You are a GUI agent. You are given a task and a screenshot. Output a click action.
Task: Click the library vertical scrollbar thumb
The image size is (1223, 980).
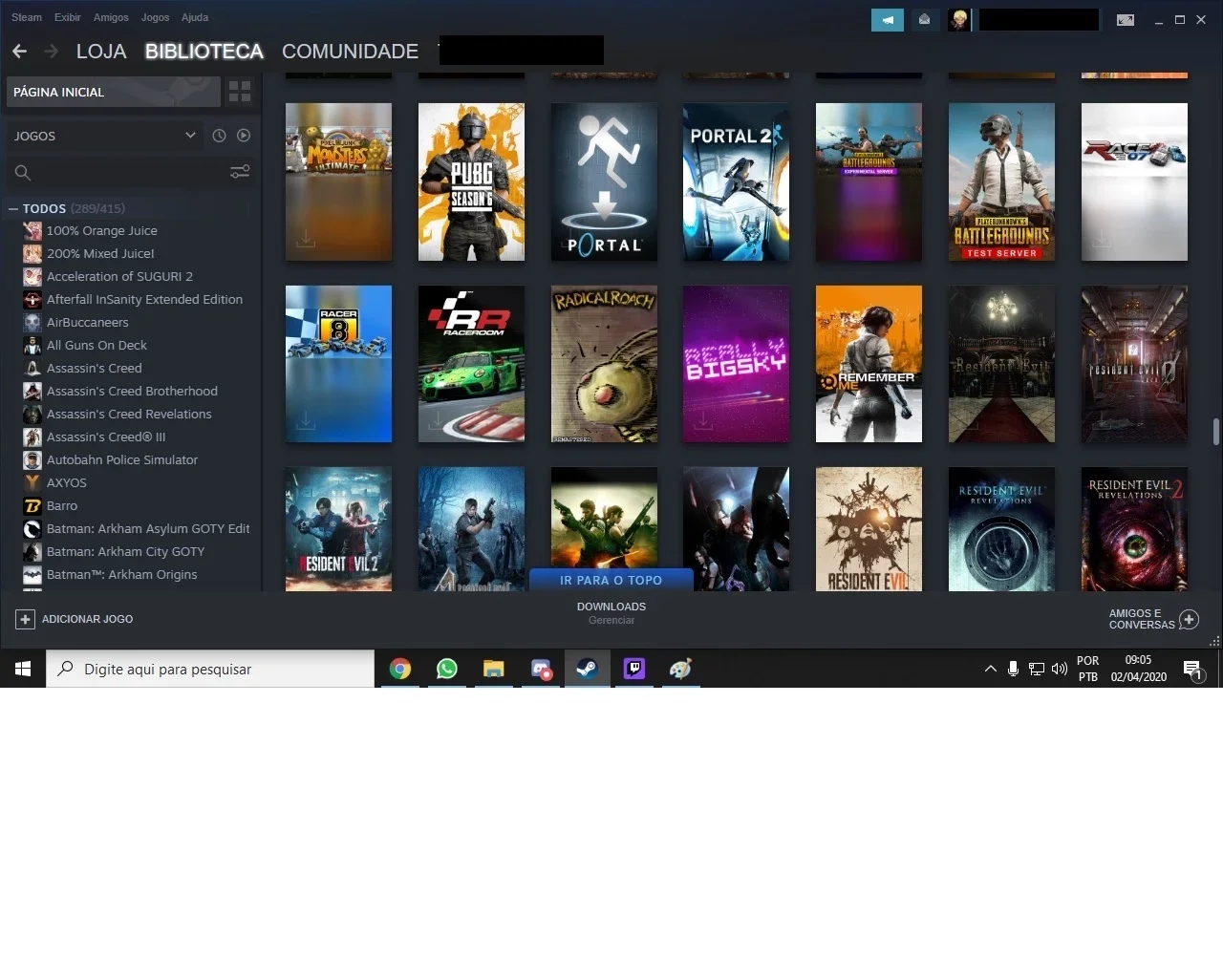coord(1215,432)
